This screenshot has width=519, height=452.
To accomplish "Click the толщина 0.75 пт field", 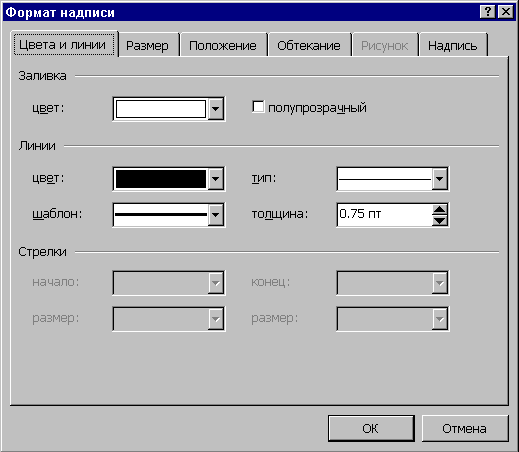I will click(x=385, y=215).
